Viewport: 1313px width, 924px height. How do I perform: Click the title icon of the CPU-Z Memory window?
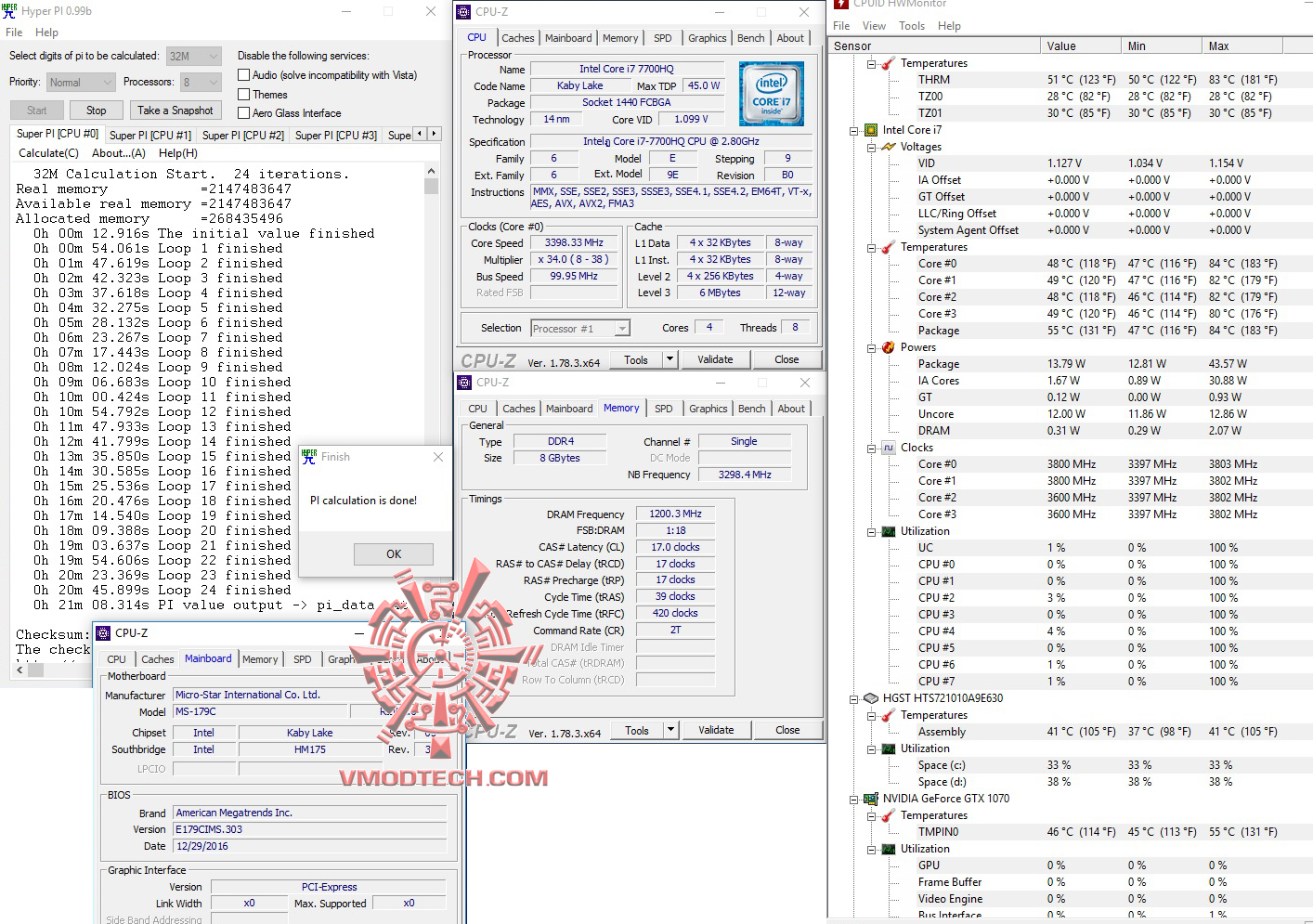(464, 383)
